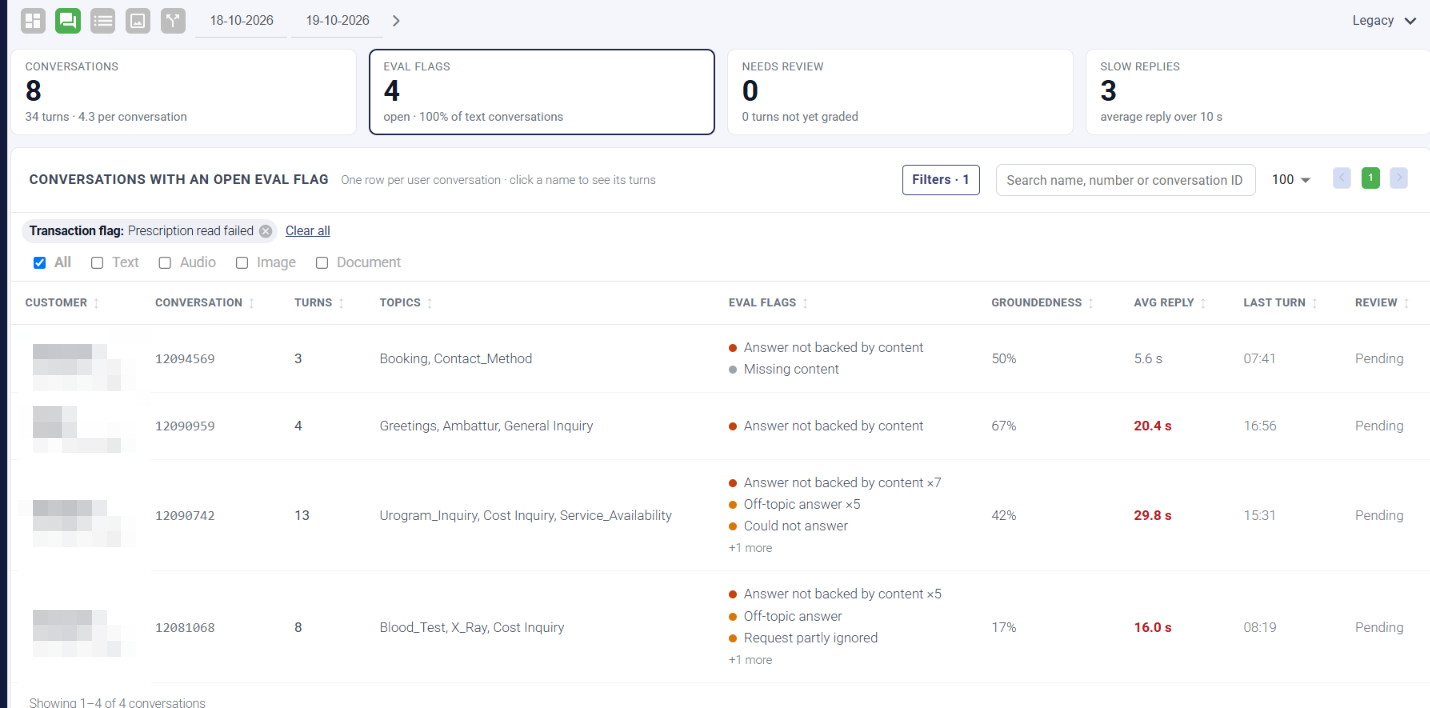Switch to the list view icon
1430x708 pixels.
point(103,20)
